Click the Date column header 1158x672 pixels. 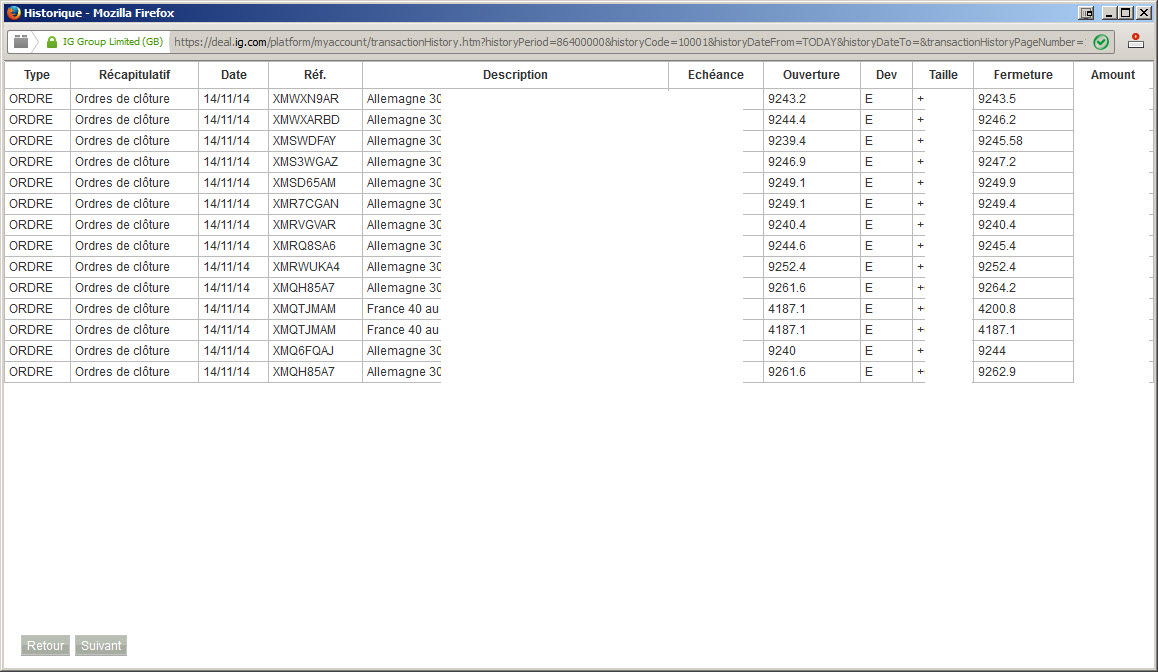(233, 75)
